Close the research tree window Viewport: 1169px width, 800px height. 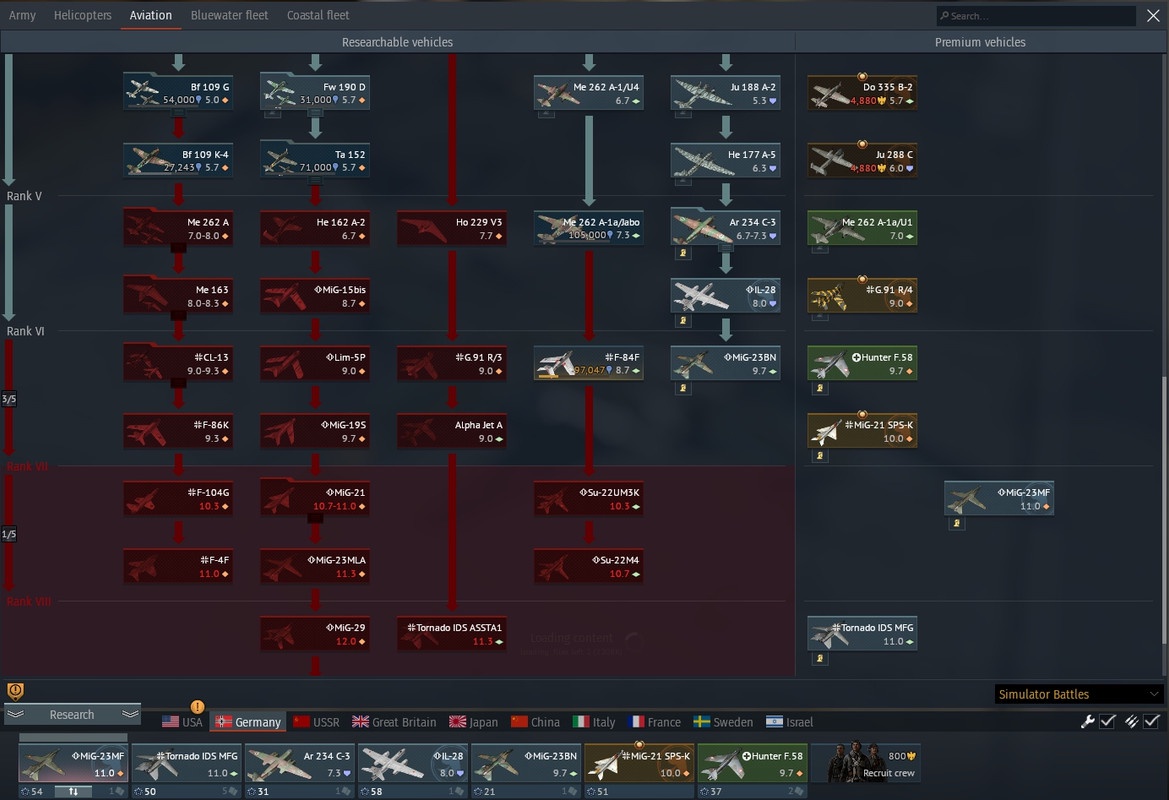[x=1153, y=16]
